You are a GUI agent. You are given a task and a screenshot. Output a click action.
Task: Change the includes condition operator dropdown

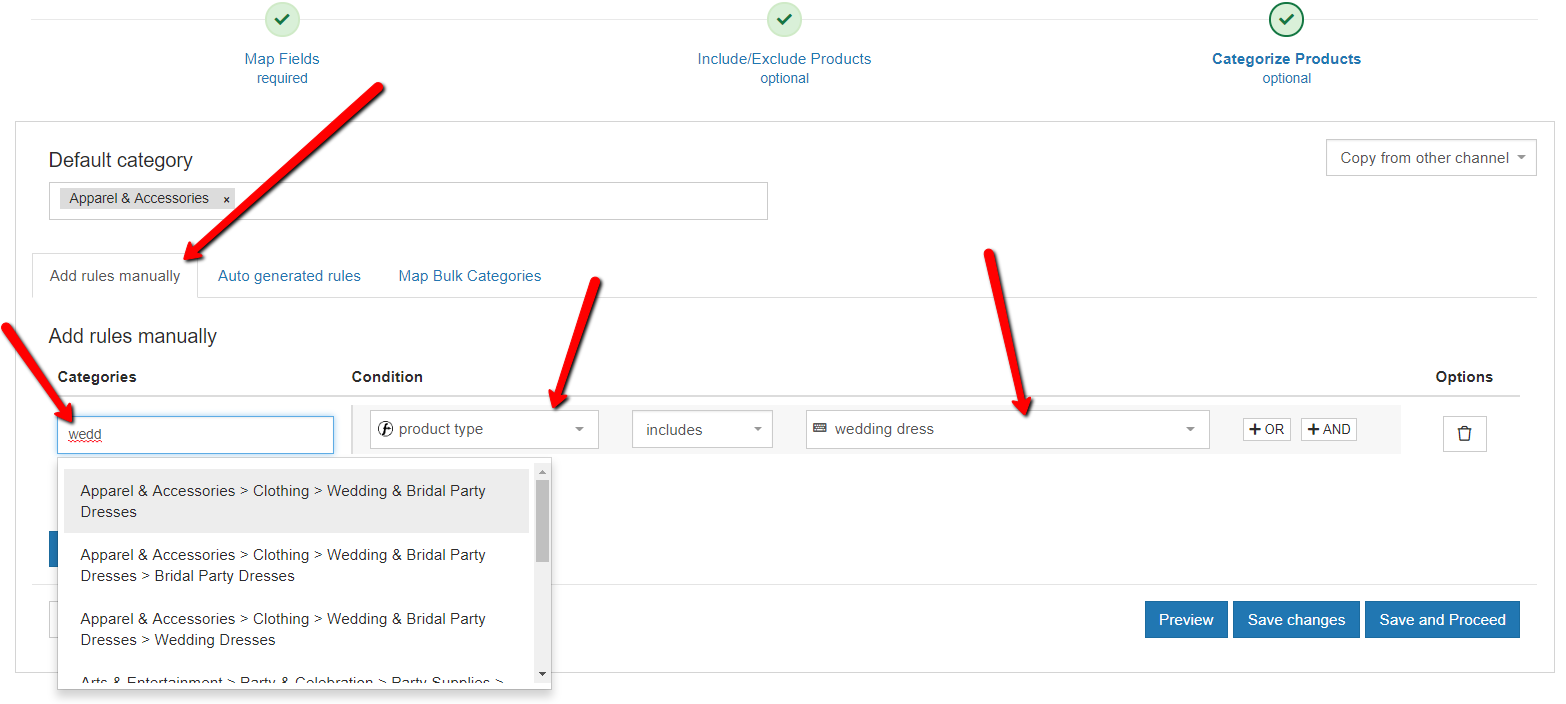click(702, 430)
